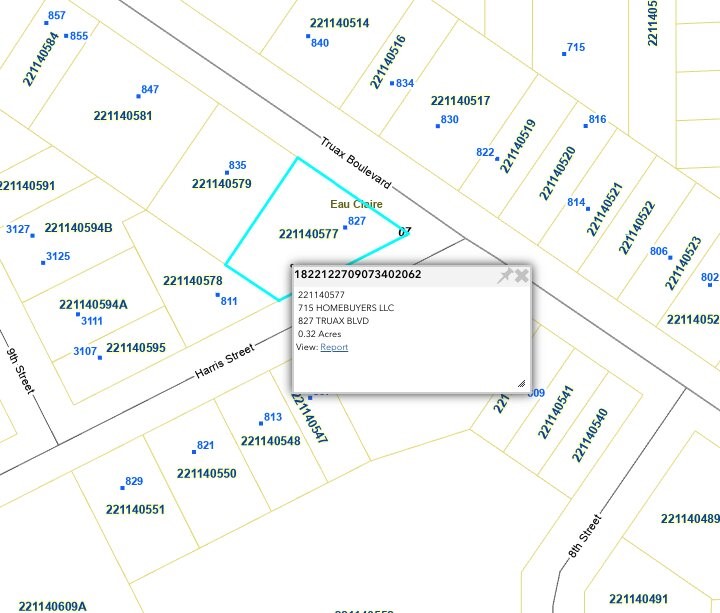The height and width of the screenshot is (613, 720).
Task: Click the address point marker 847
Action: point(138,96)
